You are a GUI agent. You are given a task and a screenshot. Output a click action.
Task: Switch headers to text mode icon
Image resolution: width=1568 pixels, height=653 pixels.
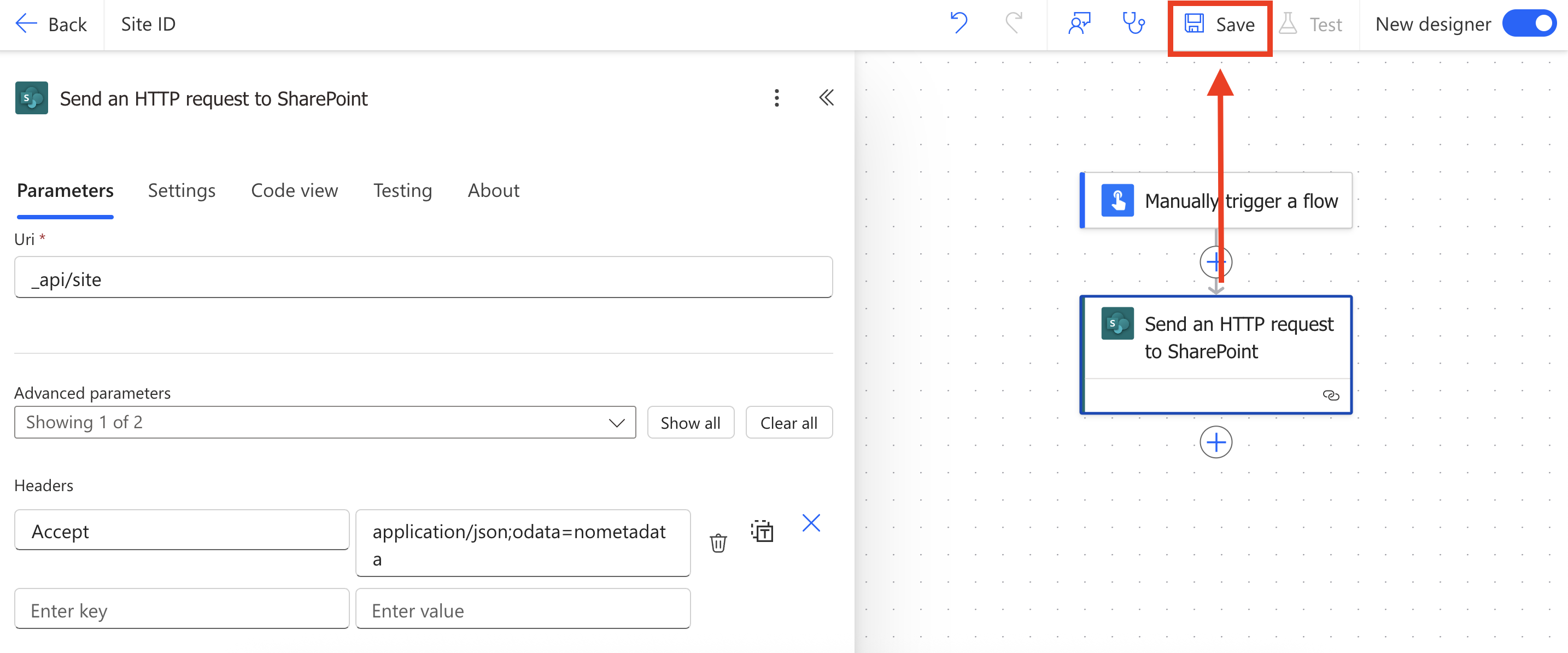(x=762, y=531)
